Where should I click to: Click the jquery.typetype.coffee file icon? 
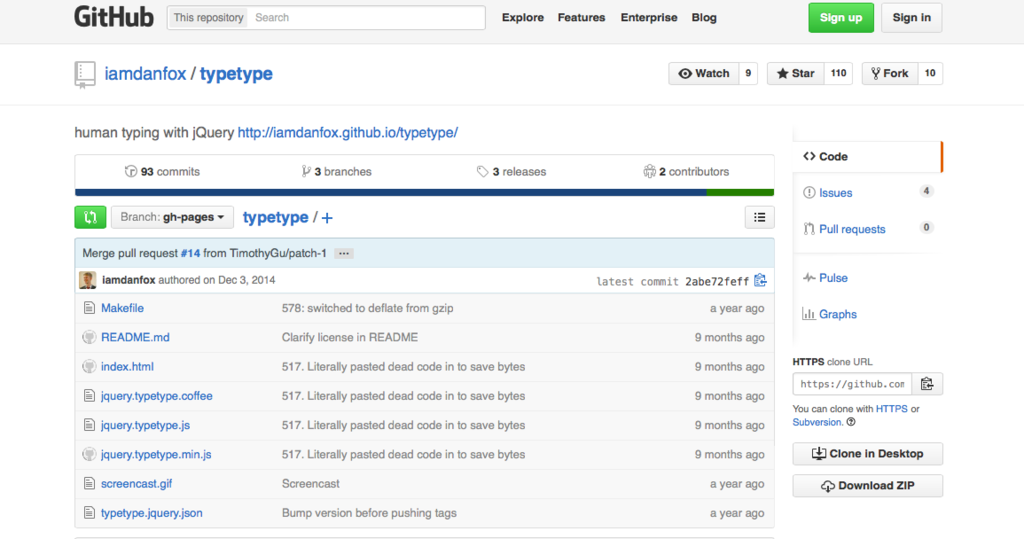point(89,396)
